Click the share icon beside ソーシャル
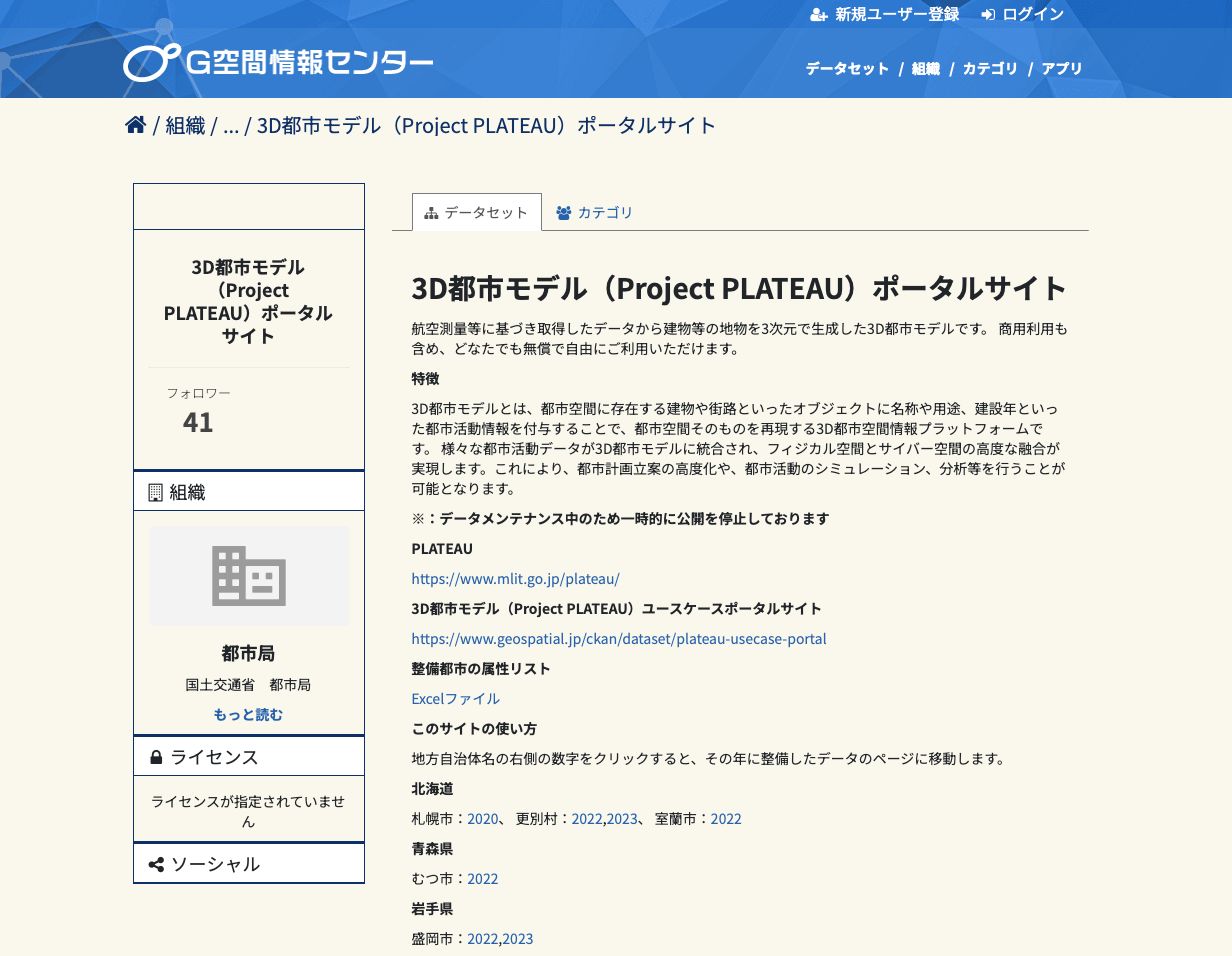The width and height of the screenshot is (1232, 956). pyautogui.click(x=156, y=864)
